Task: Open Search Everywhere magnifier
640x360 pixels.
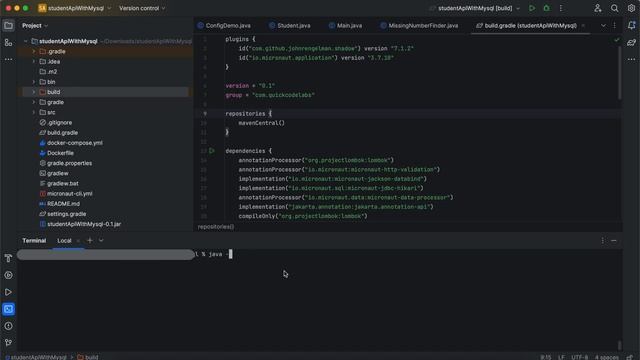Action: [x=614, y=8]
